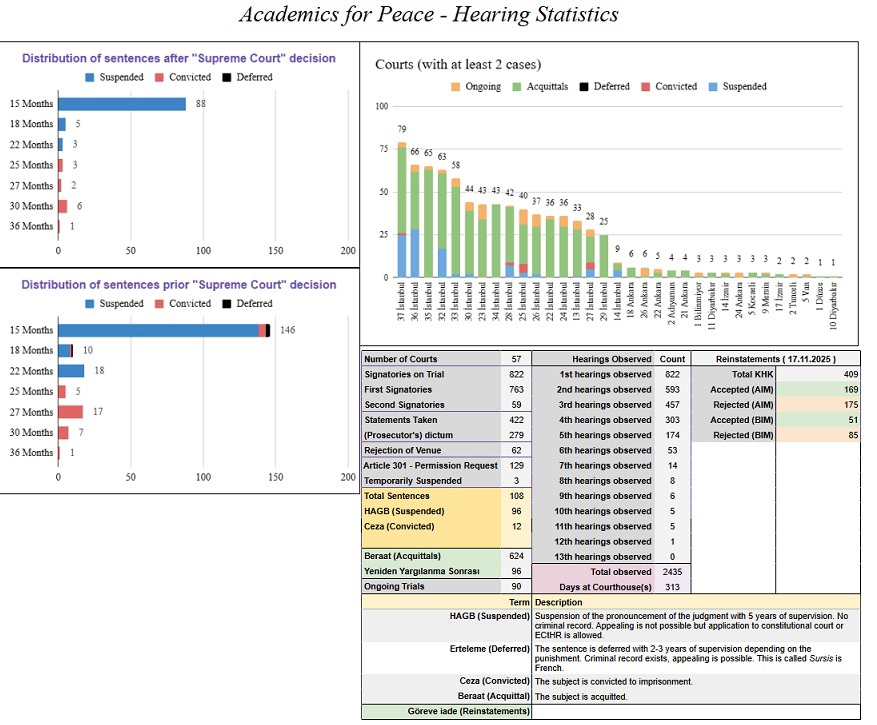The width and height of the screenshot is (877, 725).
Task: Select the Göreve iade (Reinstatements) term cell
Action: point(446,712)
